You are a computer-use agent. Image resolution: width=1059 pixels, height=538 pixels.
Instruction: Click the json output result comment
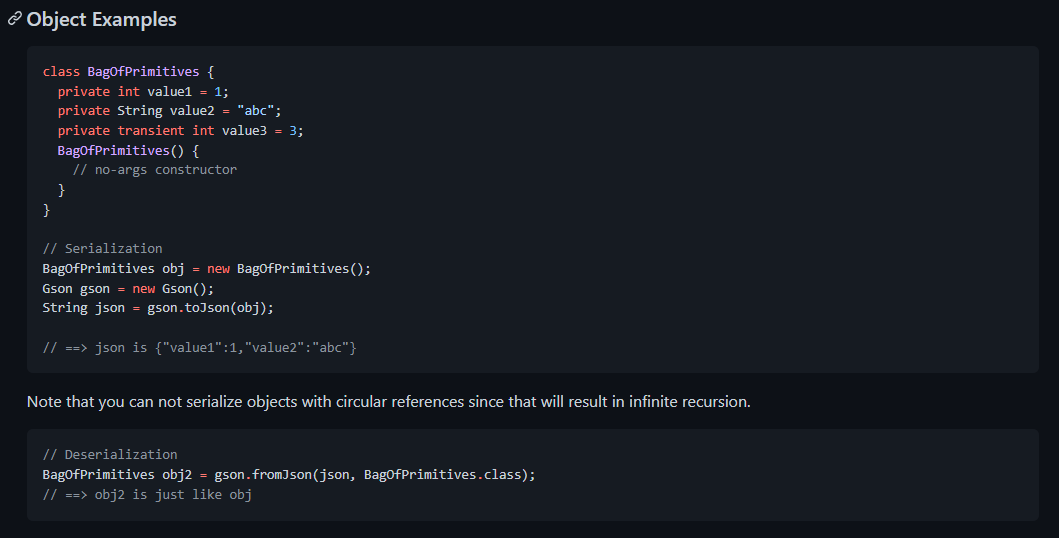[199, 347]
